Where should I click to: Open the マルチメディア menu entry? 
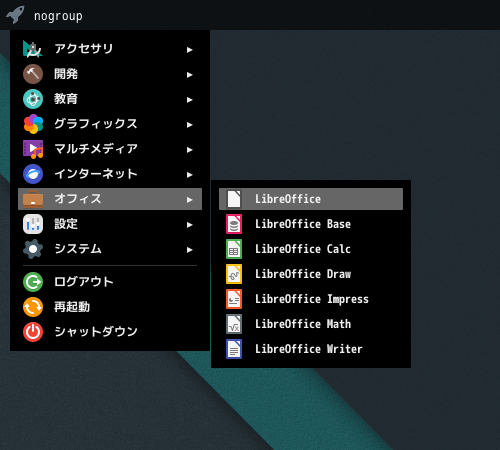[110, 149]
